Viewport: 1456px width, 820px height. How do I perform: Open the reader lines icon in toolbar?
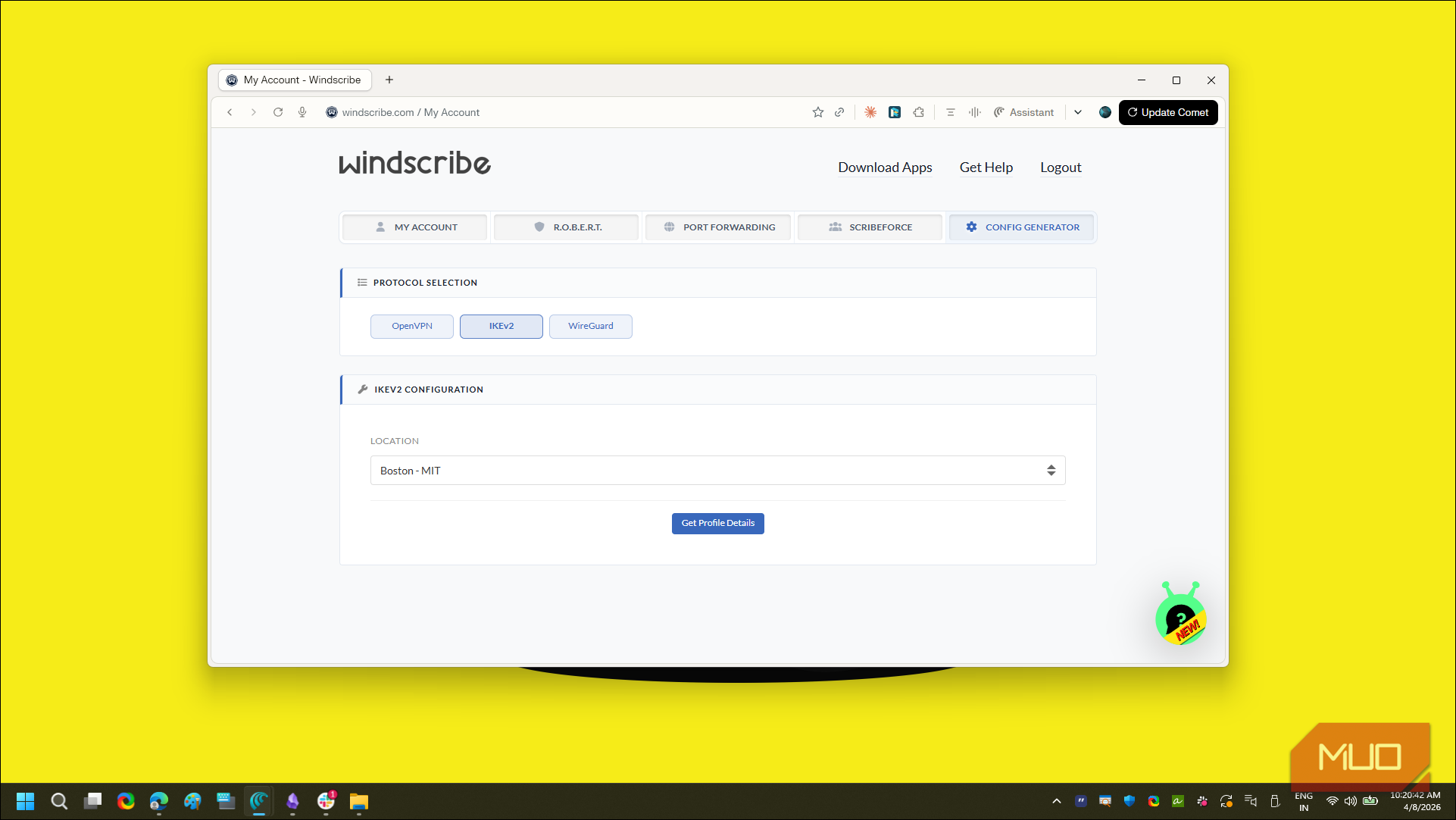click(951, 112)
